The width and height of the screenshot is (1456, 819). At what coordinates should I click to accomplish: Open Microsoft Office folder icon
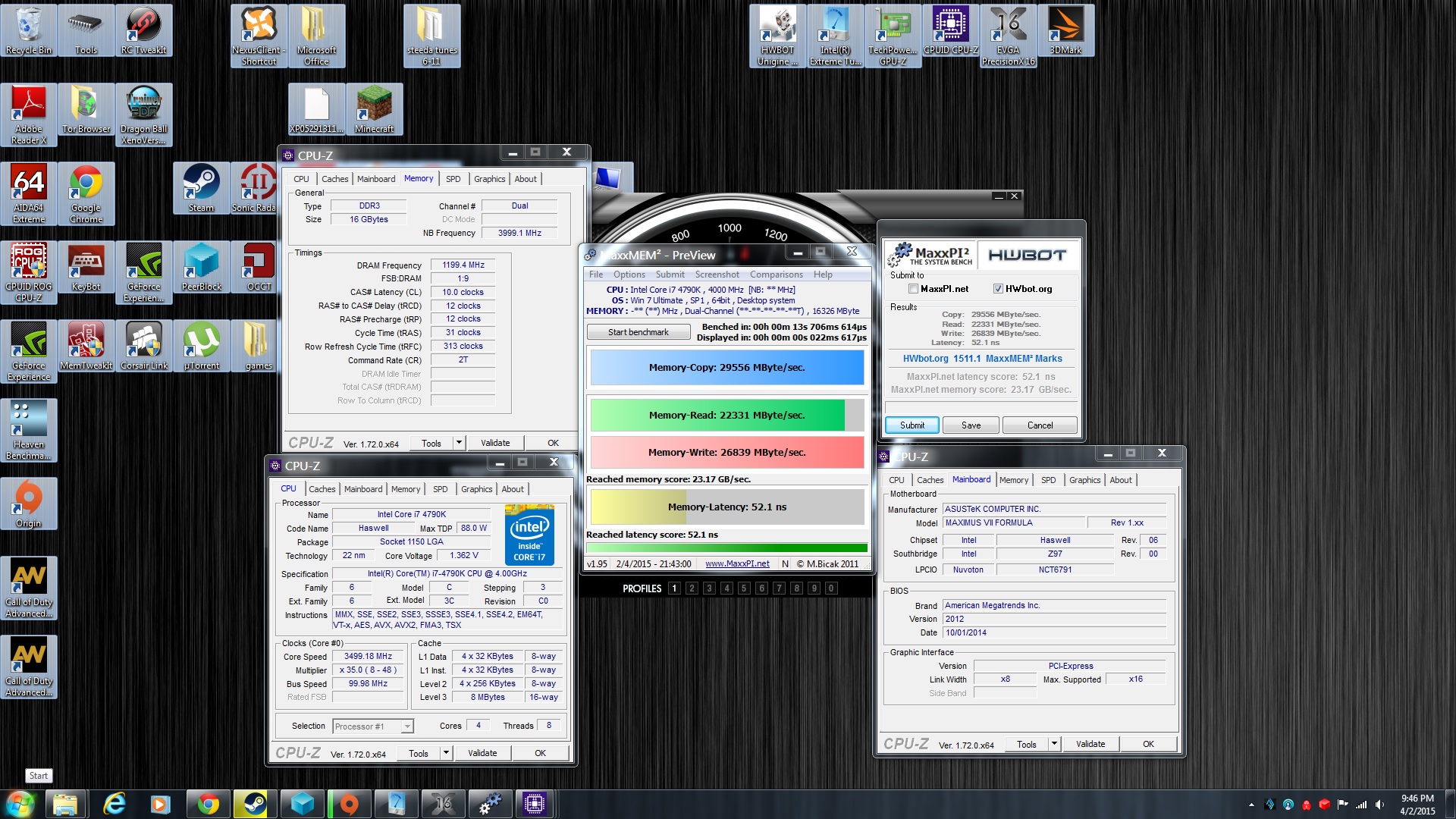tap(316, 36)
